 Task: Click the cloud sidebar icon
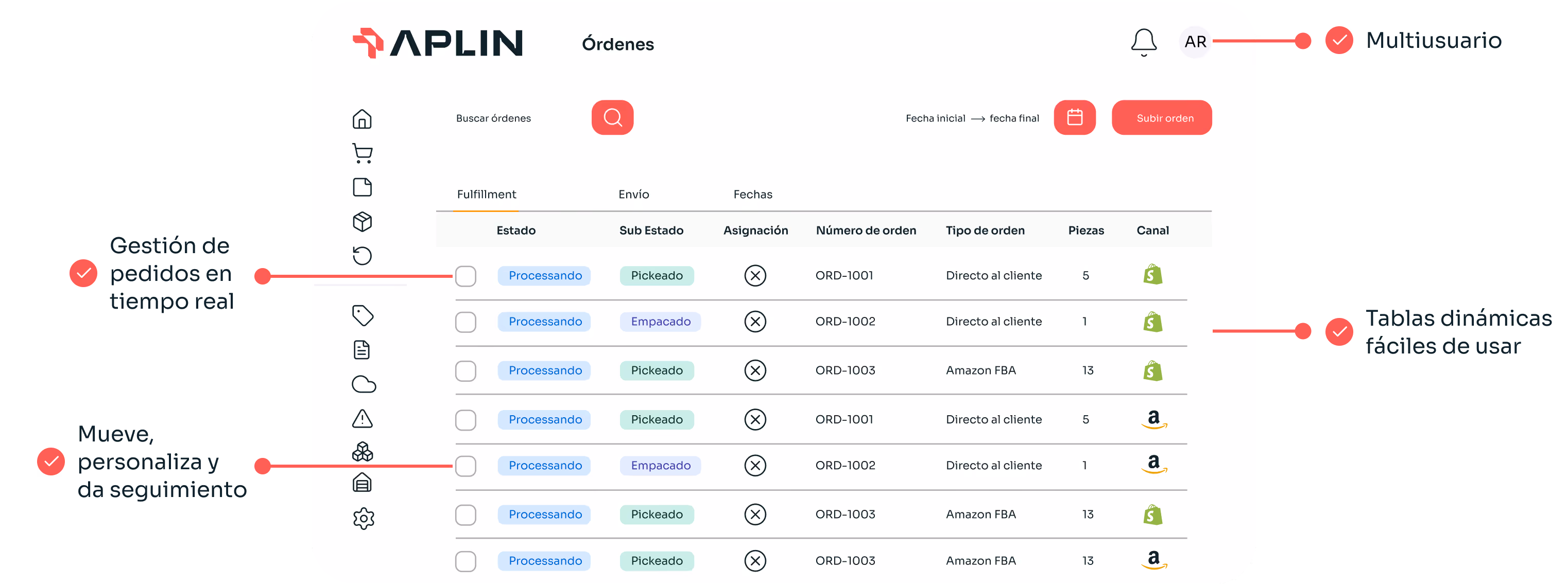tap(364, 384)
